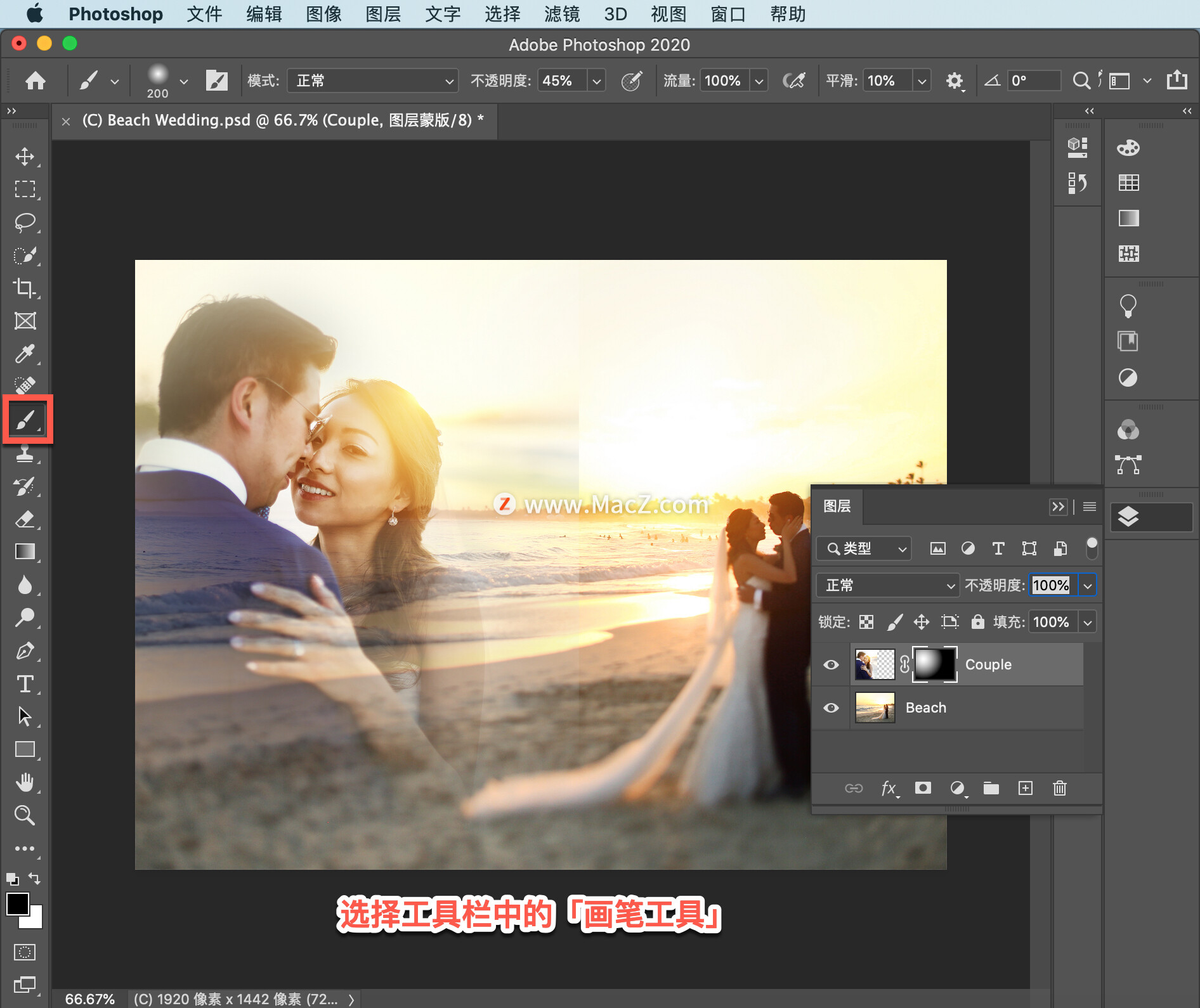
Task: Expand the brush opacity 45% dropdown
Action: click(596, 81)
